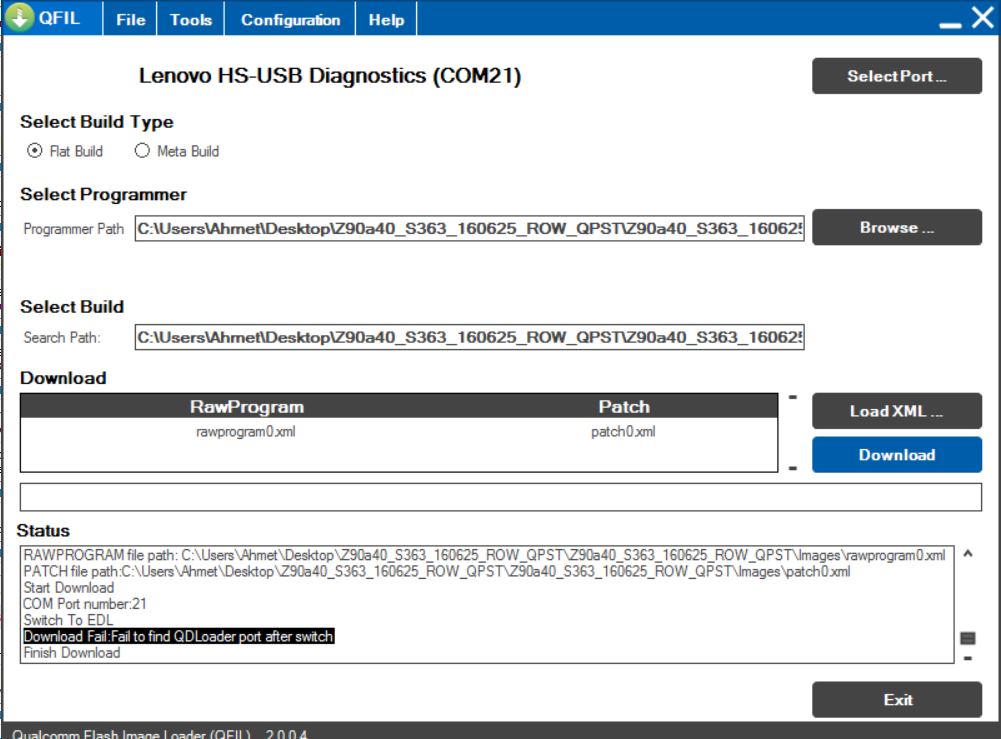1001x739 pixels.
Task: Open the Tools menu
Action: tap(190, 20)
